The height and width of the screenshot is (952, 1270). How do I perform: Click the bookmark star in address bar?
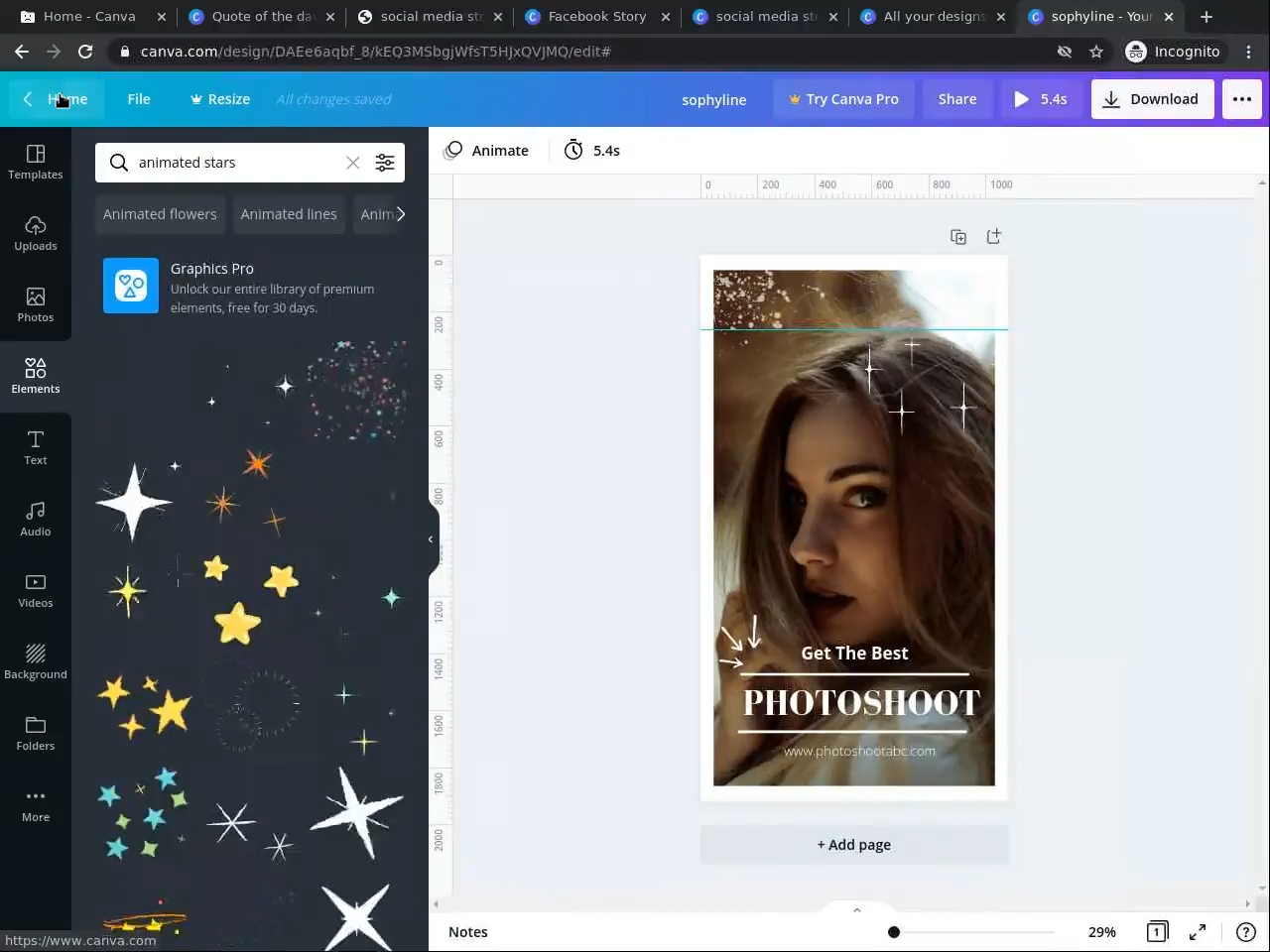(1096, 52)
